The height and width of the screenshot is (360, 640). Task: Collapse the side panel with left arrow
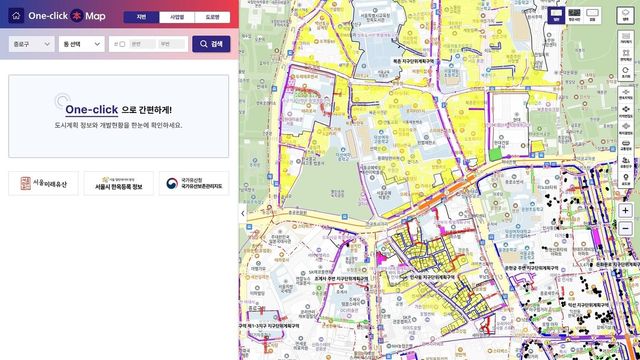coord(243,213)
